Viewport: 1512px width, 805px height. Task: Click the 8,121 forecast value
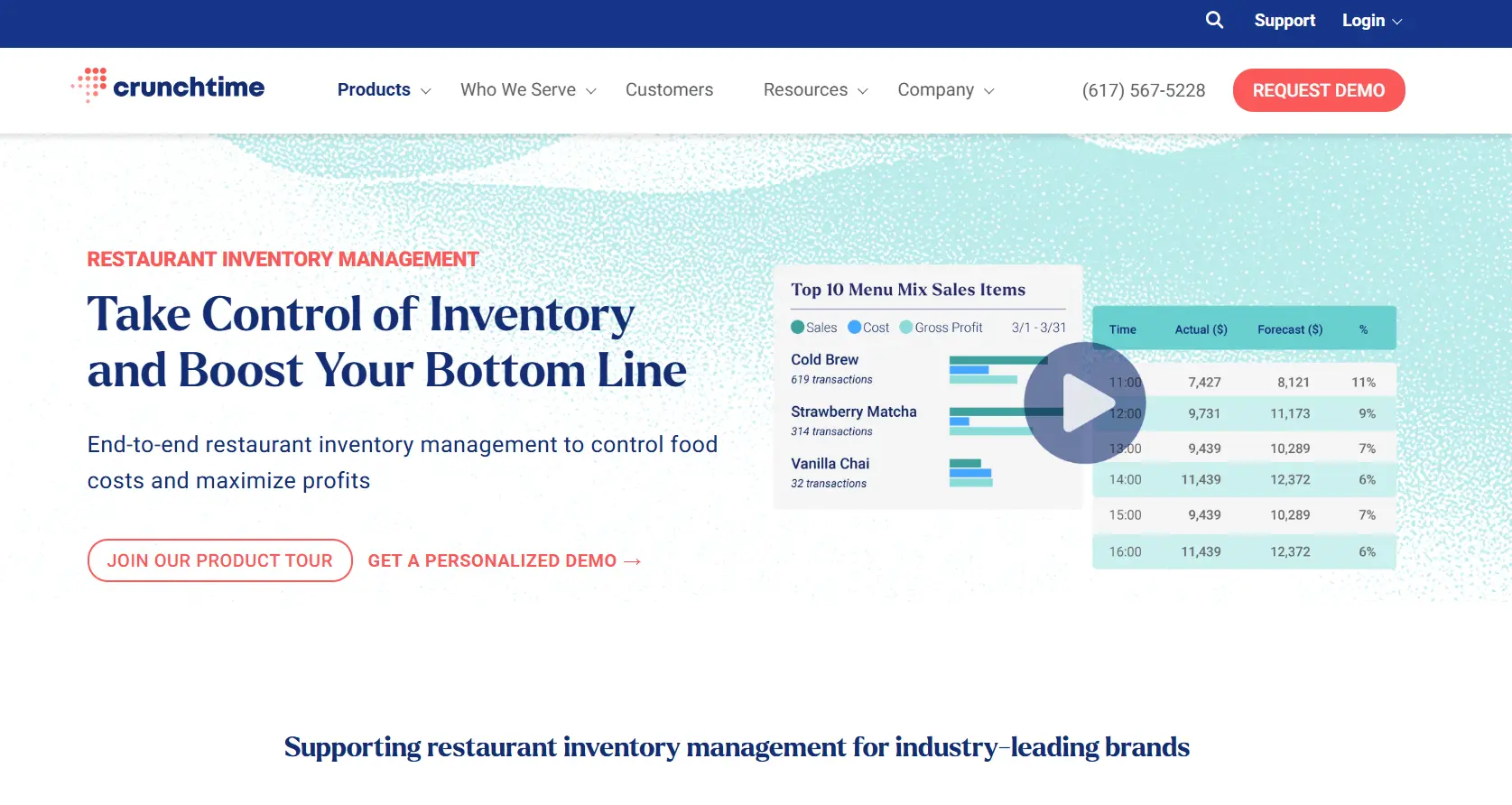(x=1293, y=383)
